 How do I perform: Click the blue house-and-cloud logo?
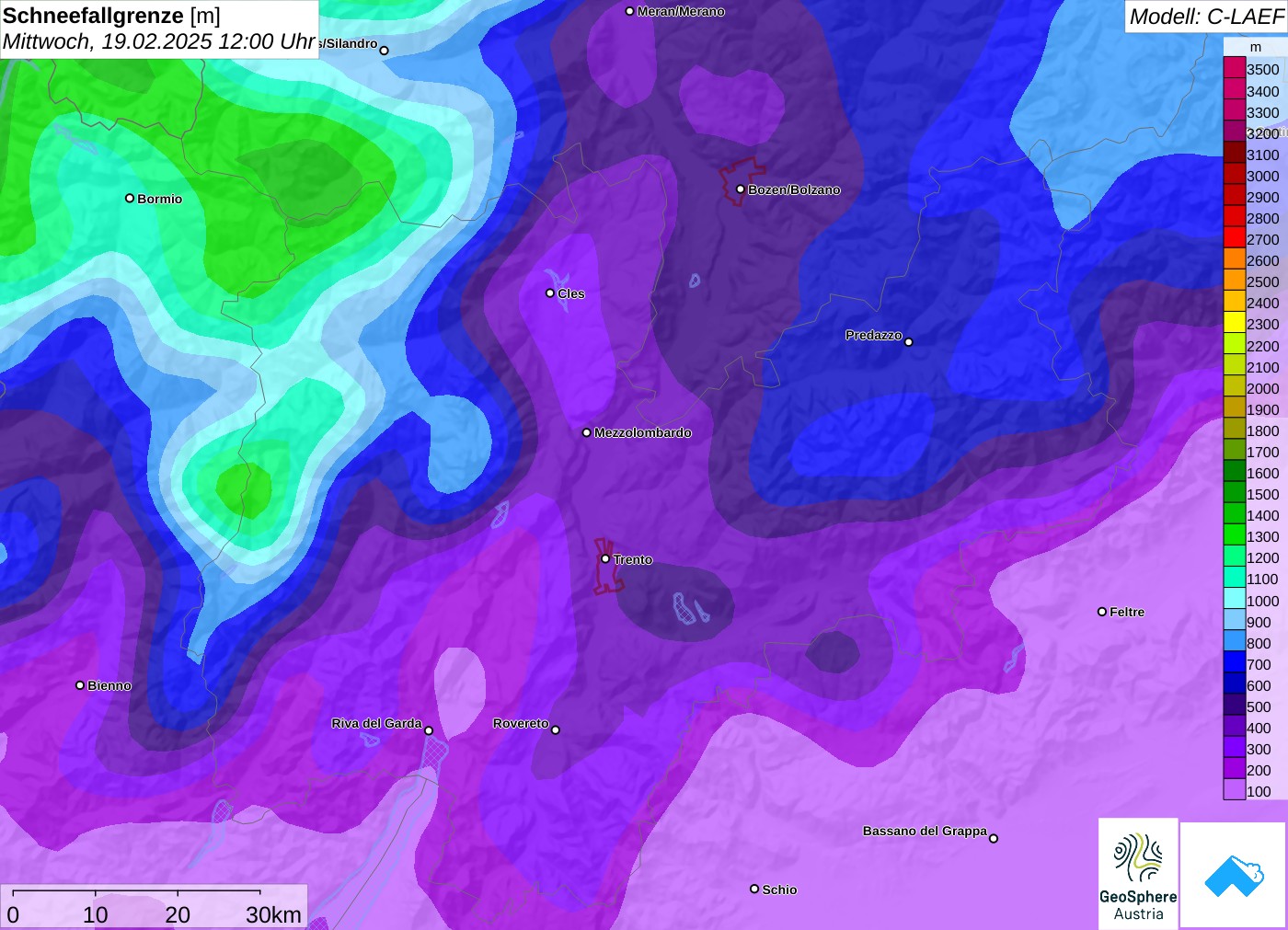(1234, 875)
